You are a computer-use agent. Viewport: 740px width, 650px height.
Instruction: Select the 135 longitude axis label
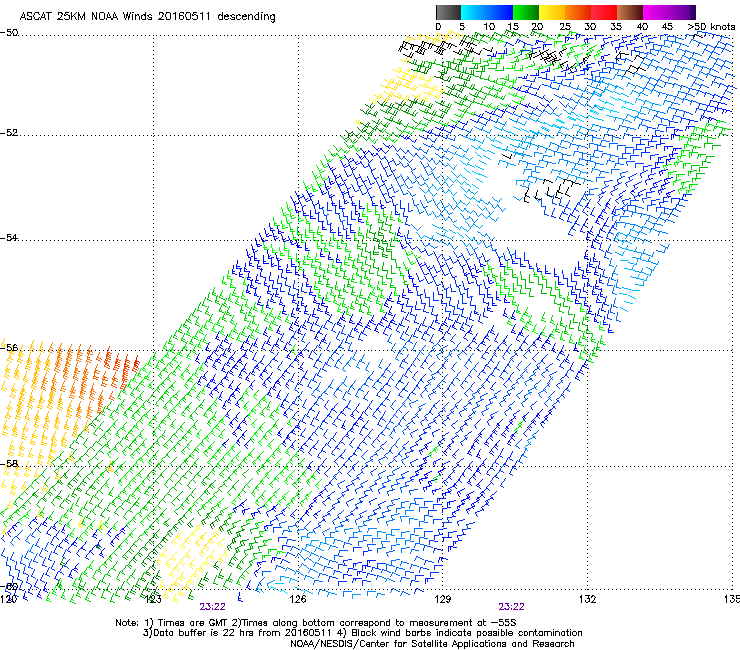732,599
